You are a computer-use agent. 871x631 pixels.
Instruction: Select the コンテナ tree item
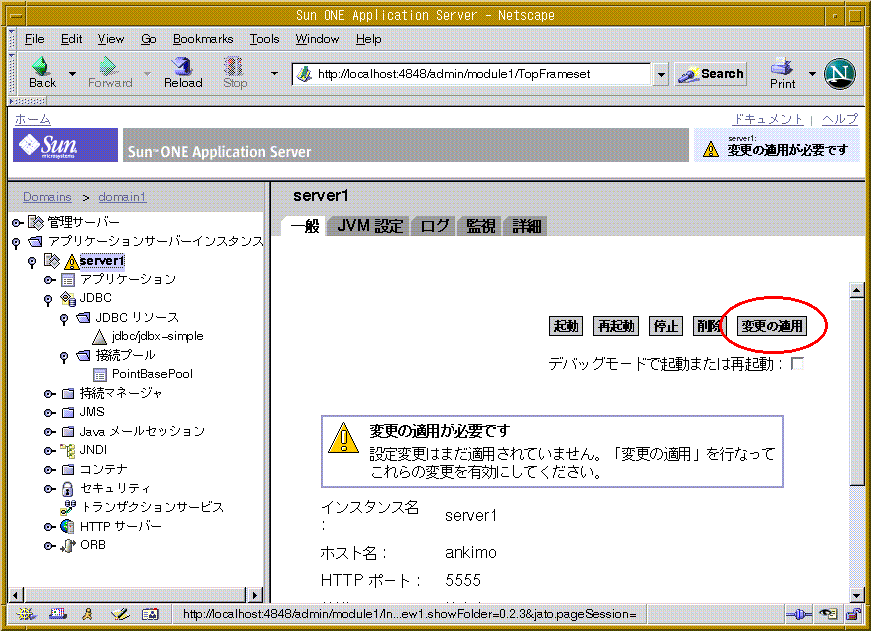click(103, 469)
